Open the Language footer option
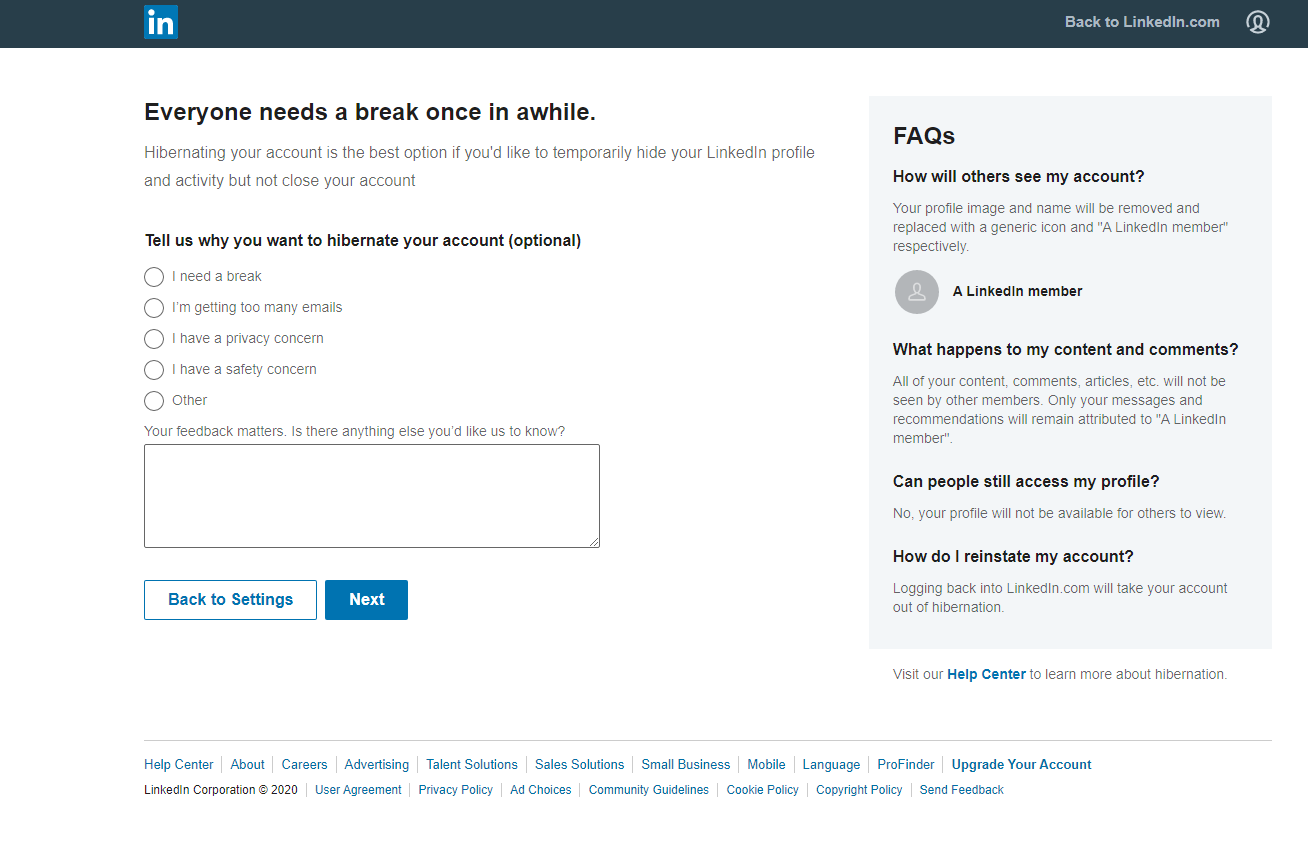The width and height of the screenshot is (1308, 844). 831,764
